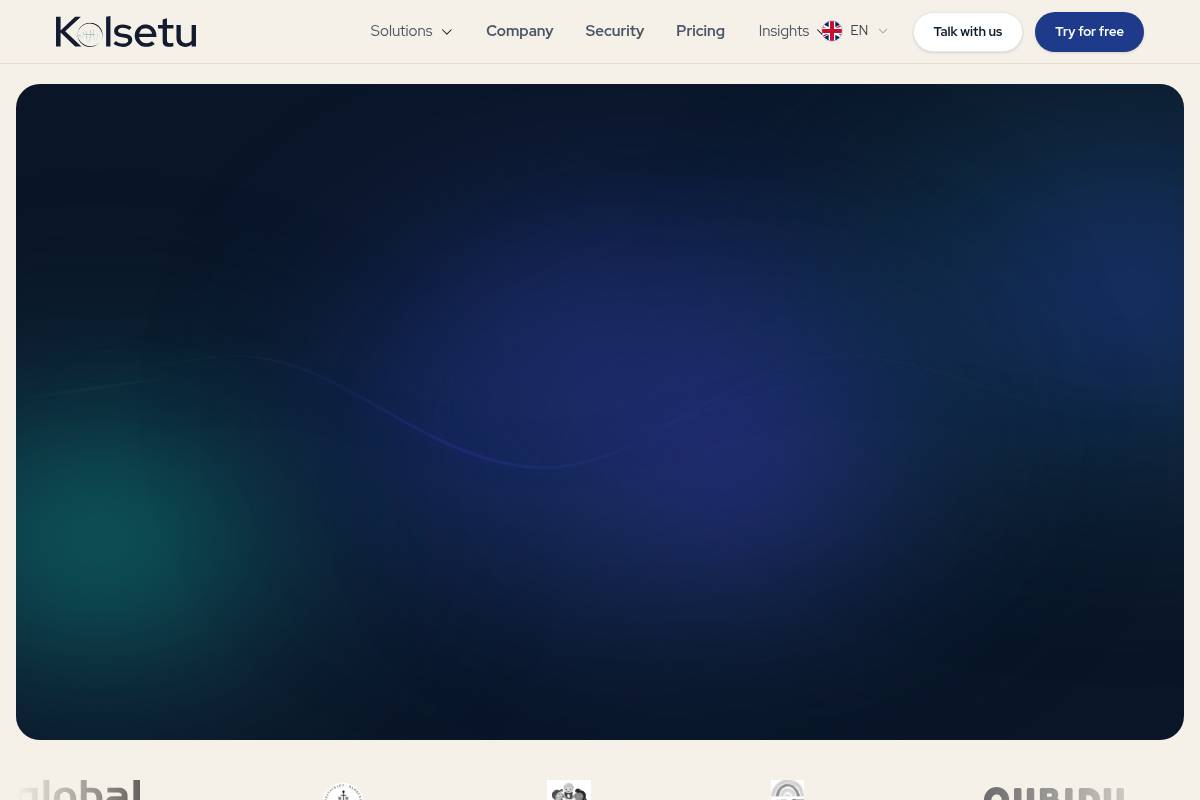Click the rainbow arch partner logo
Image resolution: width=1200 pixels, height=800 pixels.
tap(788, 790)
